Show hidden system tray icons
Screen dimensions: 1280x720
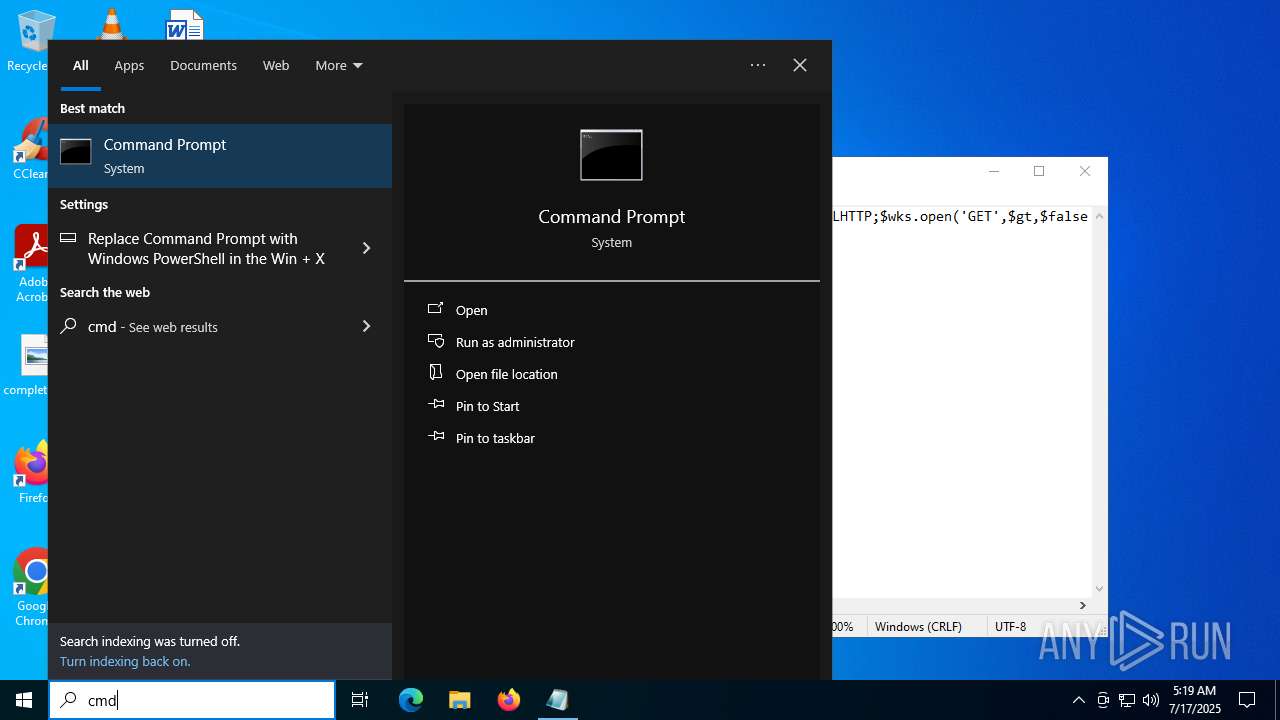coord(1078,700)
